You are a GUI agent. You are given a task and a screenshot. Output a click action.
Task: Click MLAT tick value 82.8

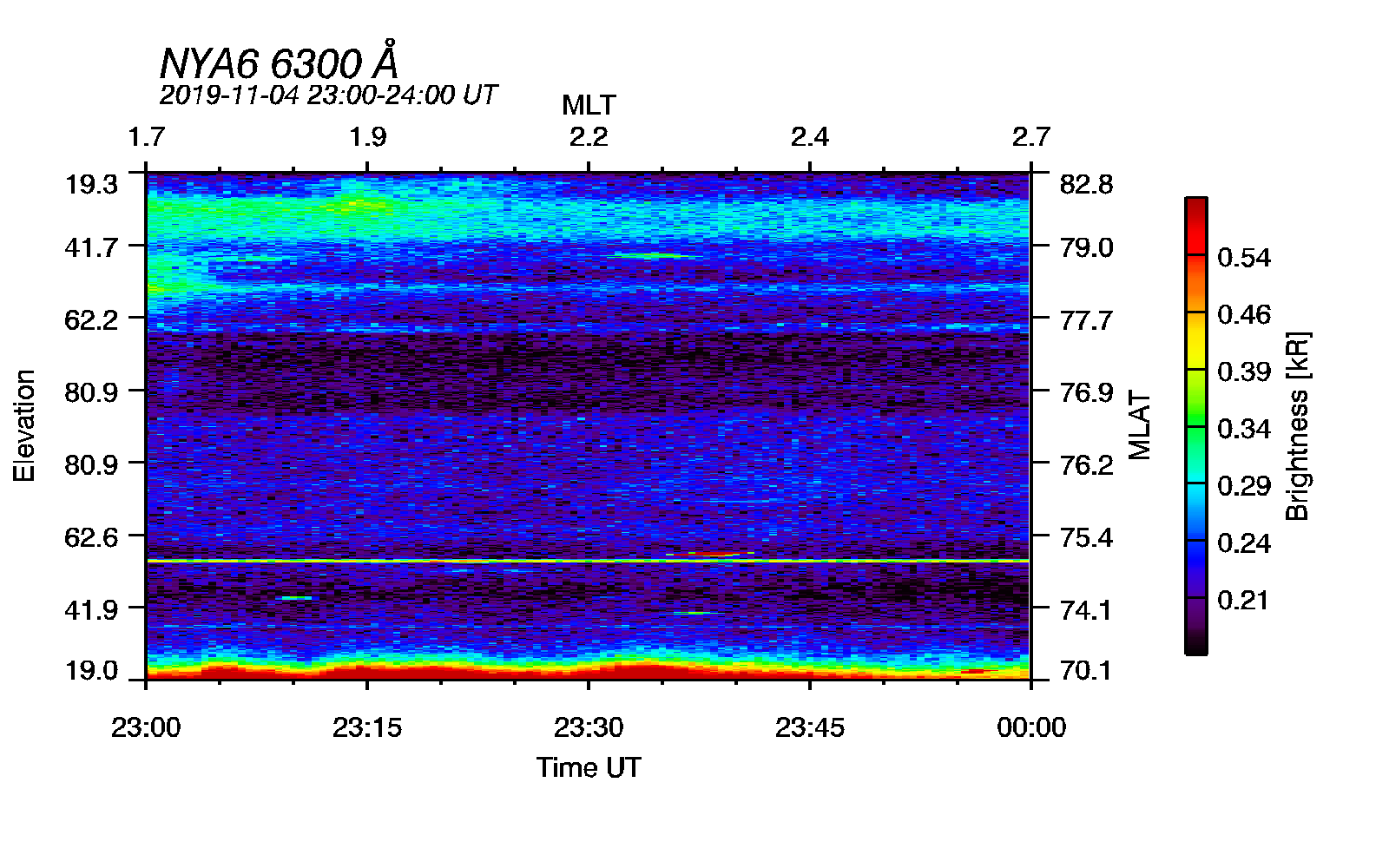[1086, 184]
